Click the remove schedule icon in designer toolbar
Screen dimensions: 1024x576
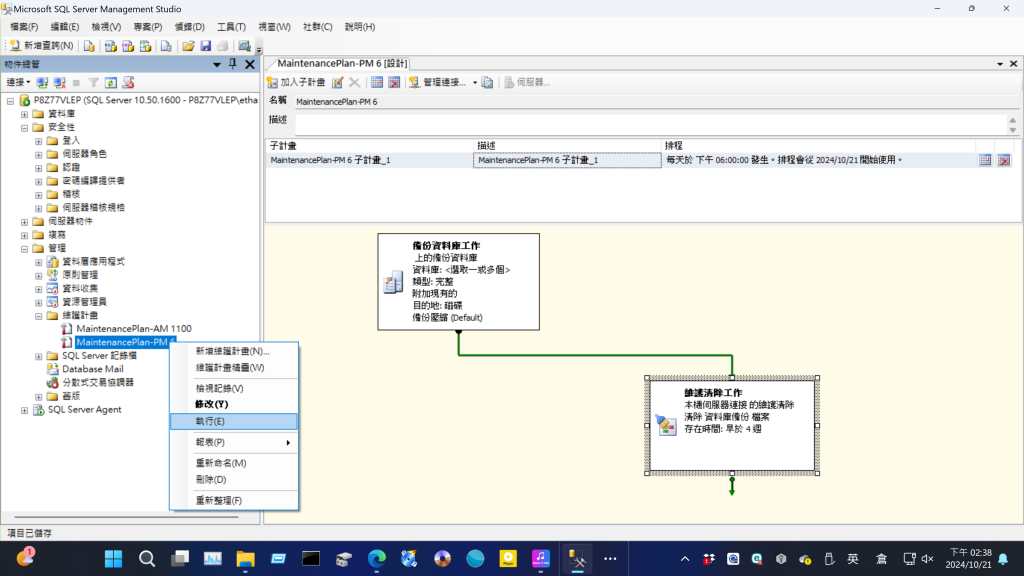coord(394,82)
